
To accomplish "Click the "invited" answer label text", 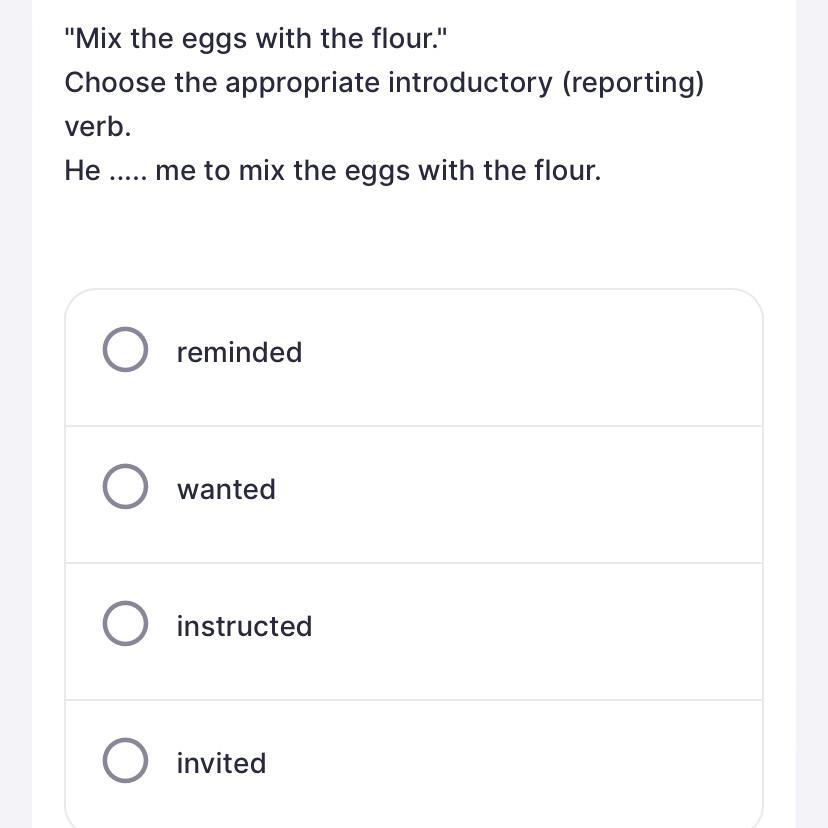I will pyautogui.click(x=221, y=763).
